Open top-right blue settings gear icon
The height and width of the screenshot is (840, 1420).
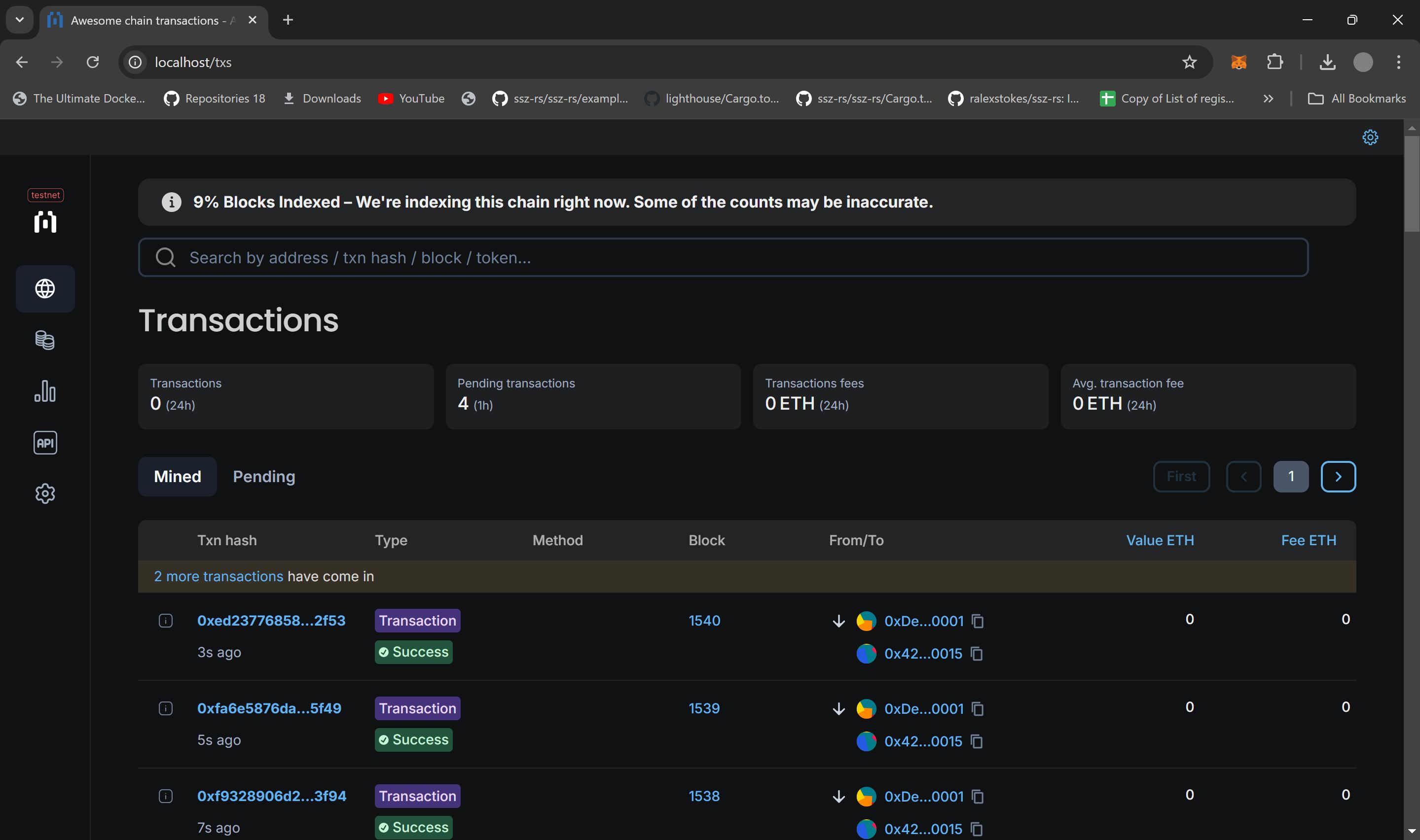pyautogui.click(x=1370, y=137)
